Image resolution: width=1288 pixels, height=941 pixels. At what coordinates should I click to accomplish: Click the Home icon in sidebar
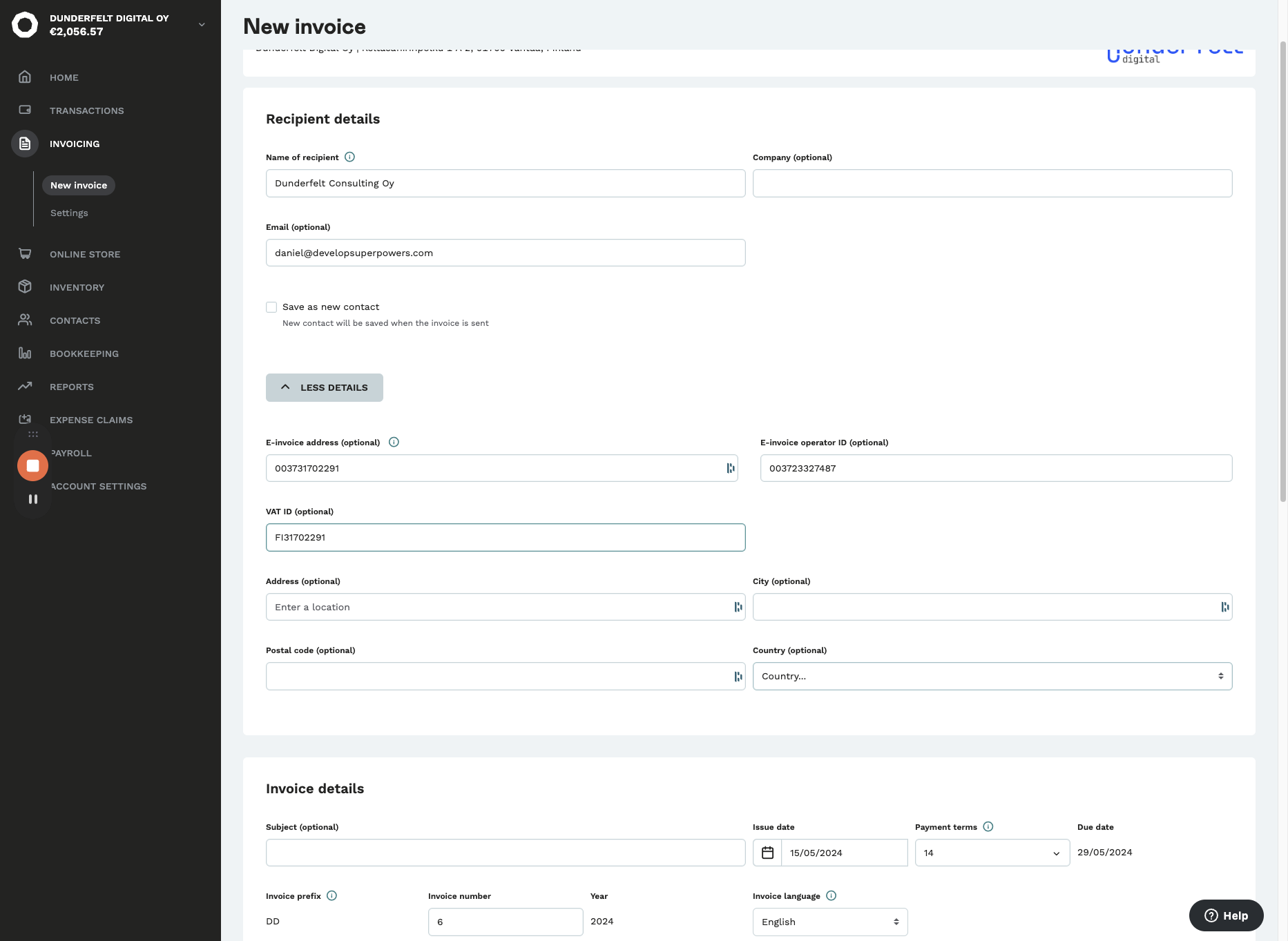point(25,77)
